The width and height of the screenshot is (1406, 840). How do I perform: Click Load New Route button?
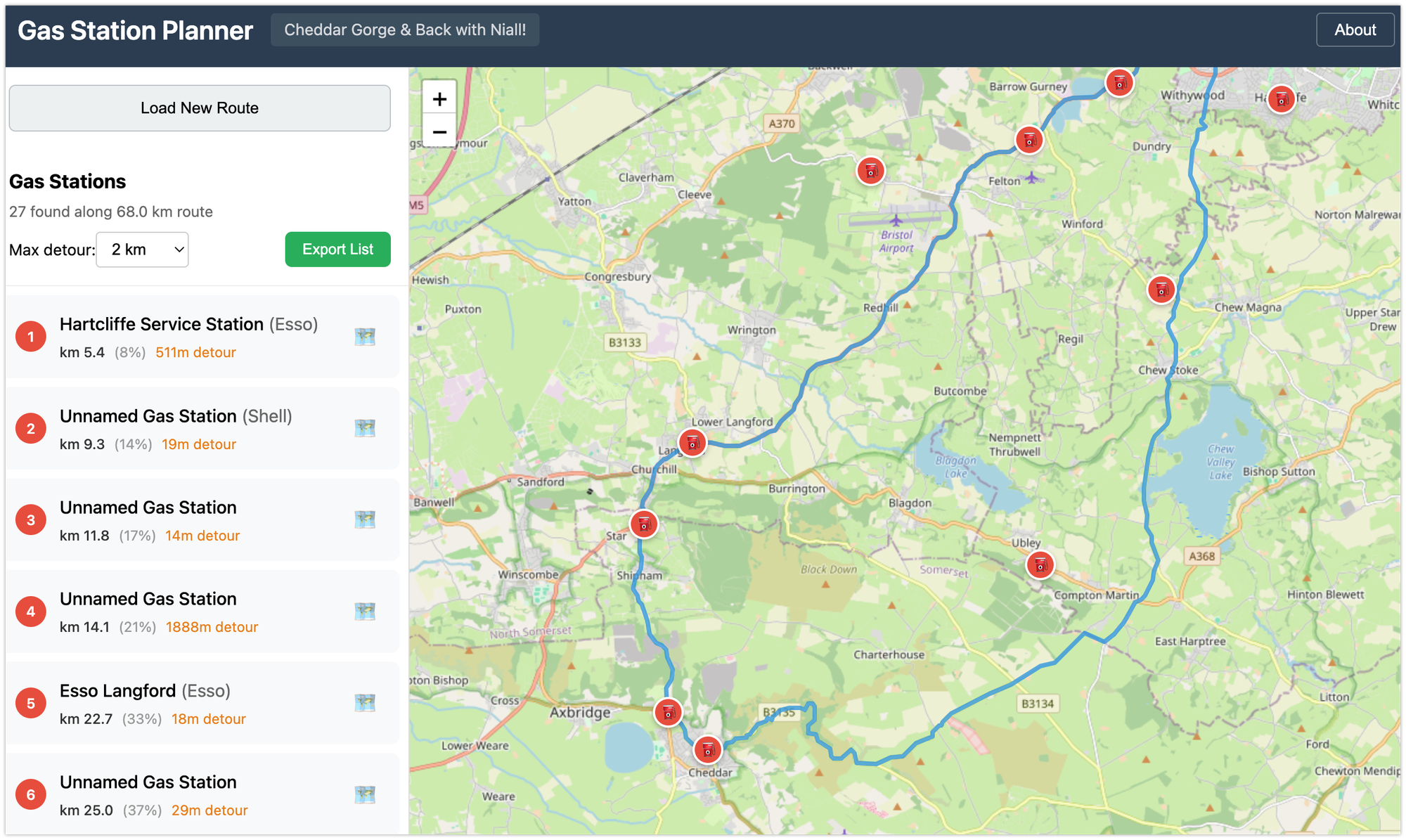click(200, 108)
